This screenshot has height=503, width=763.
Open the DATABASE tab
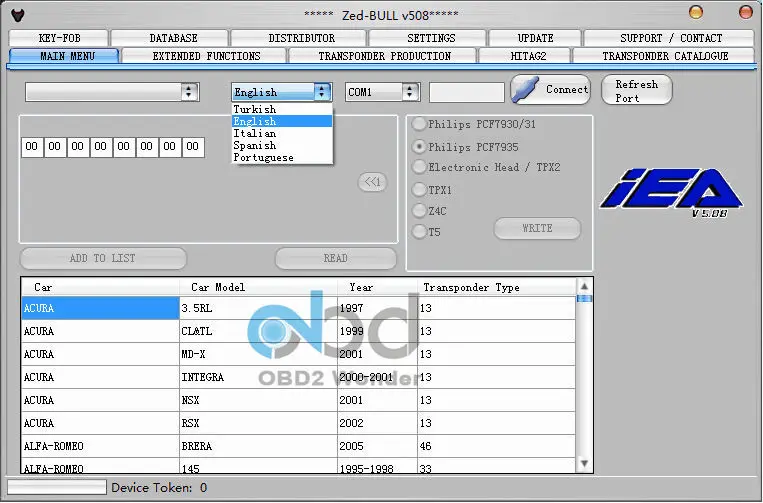[x=169, y=38]
